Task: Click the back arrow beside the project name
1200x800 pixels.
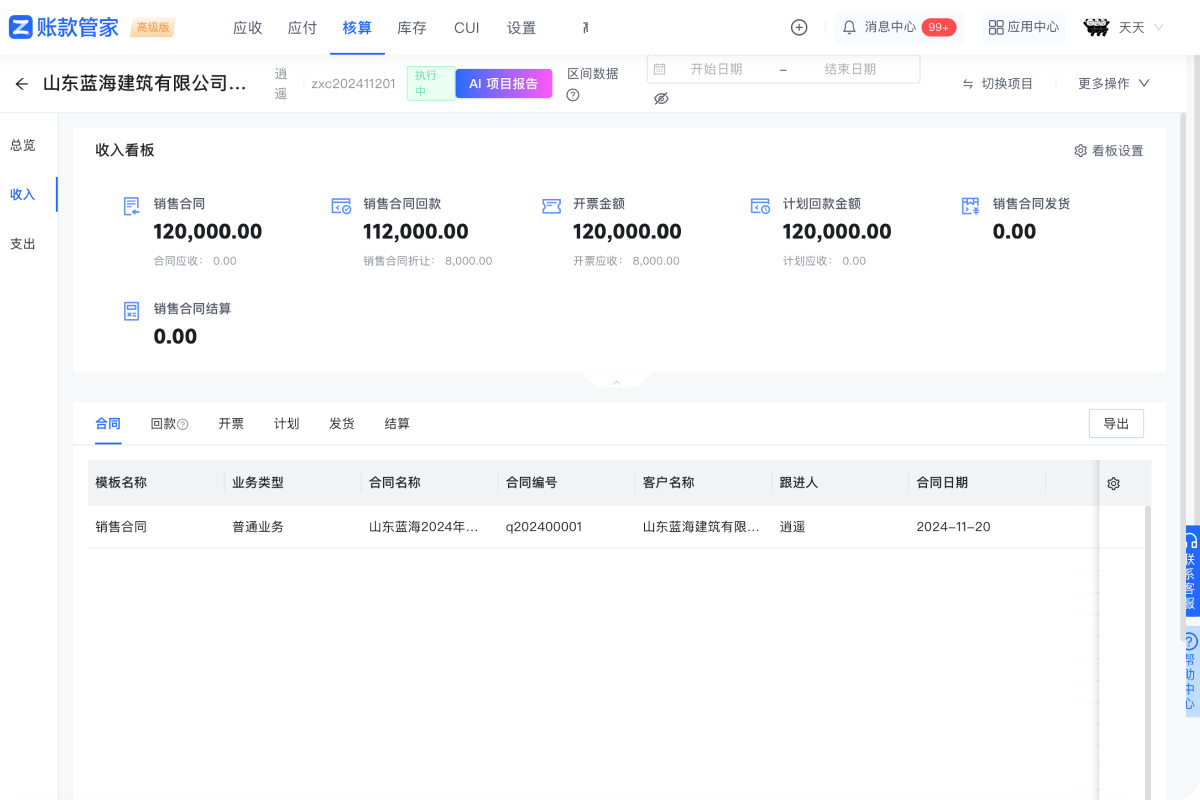Action: (22, 84)
